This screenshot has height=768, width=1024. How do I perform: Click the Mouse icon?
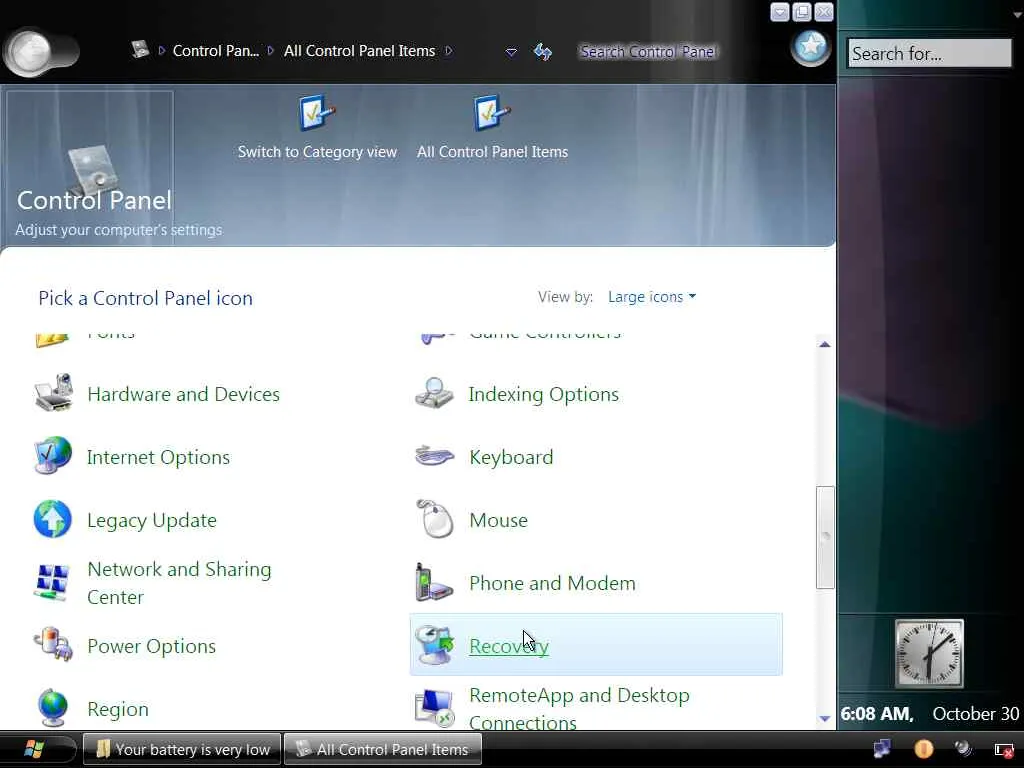tap(434, 519)
